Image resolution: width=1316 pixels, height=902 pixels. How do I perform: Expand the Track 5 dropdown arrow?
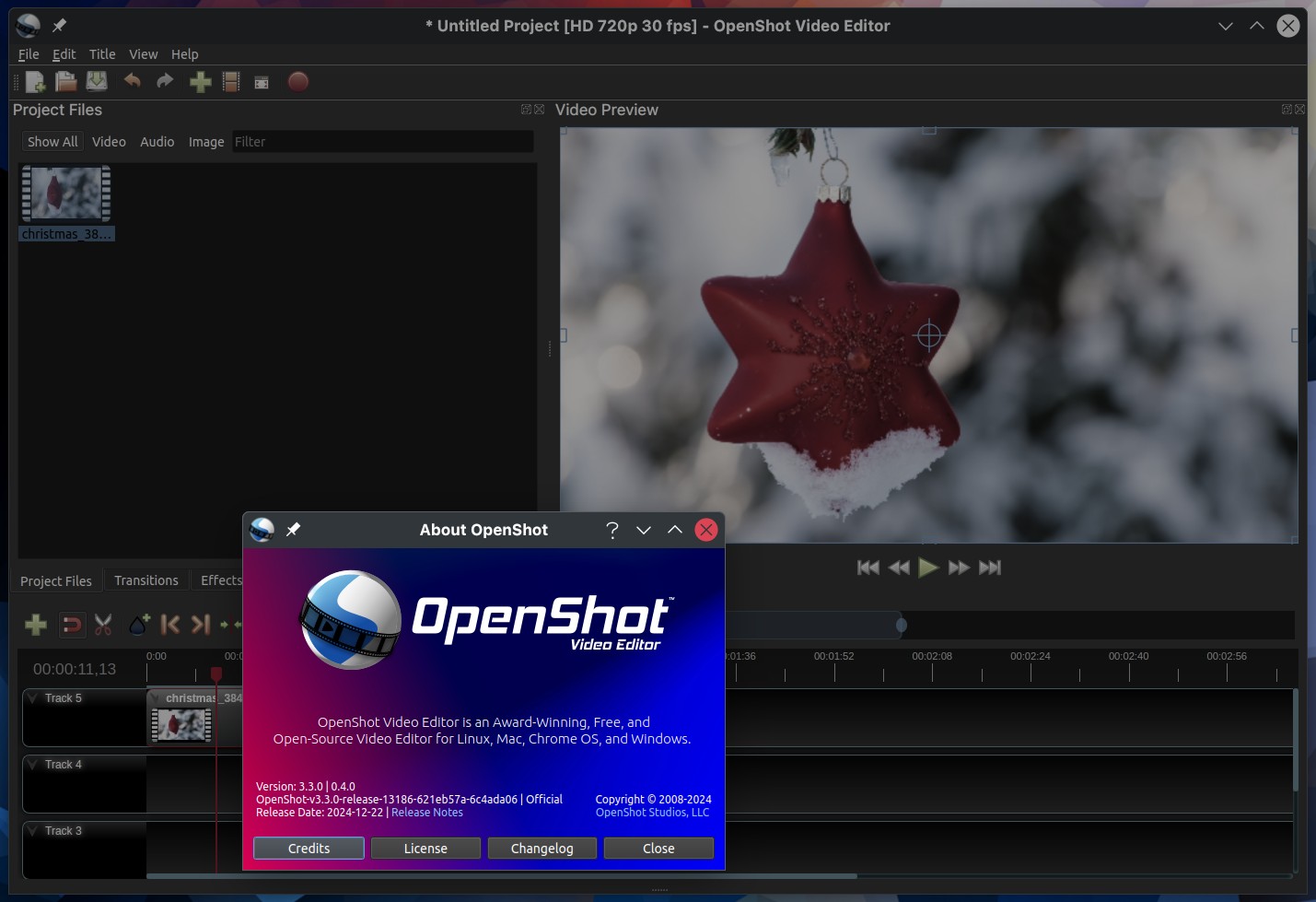coord(33,698)
